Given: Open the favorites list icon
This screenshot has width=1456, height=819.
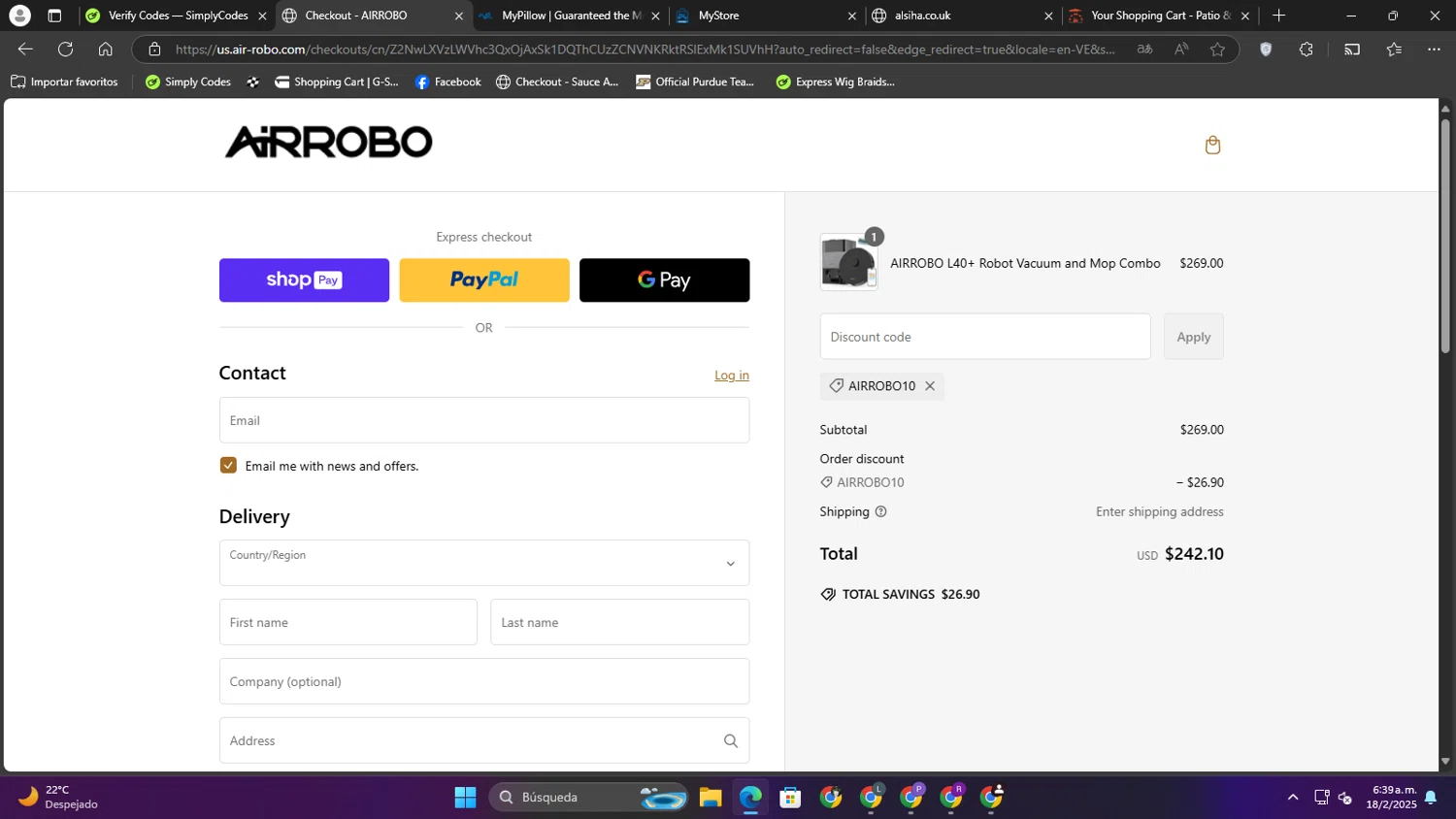Looking at the screenshot, I should pos(1394,49).
